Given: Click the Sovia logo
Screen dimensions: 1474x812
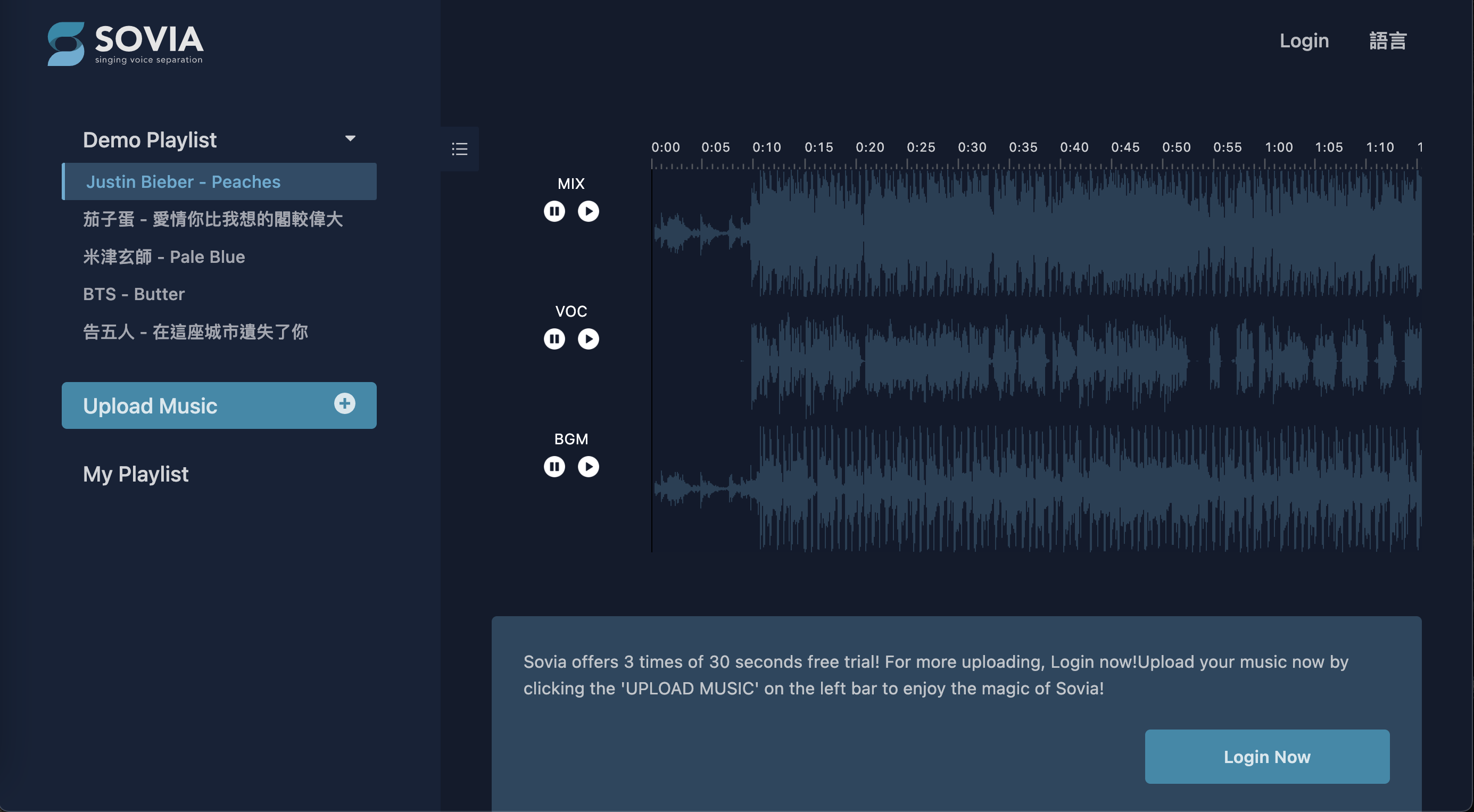Looking at the screenshot, I should pyautogui.click(x=125, y=44).
